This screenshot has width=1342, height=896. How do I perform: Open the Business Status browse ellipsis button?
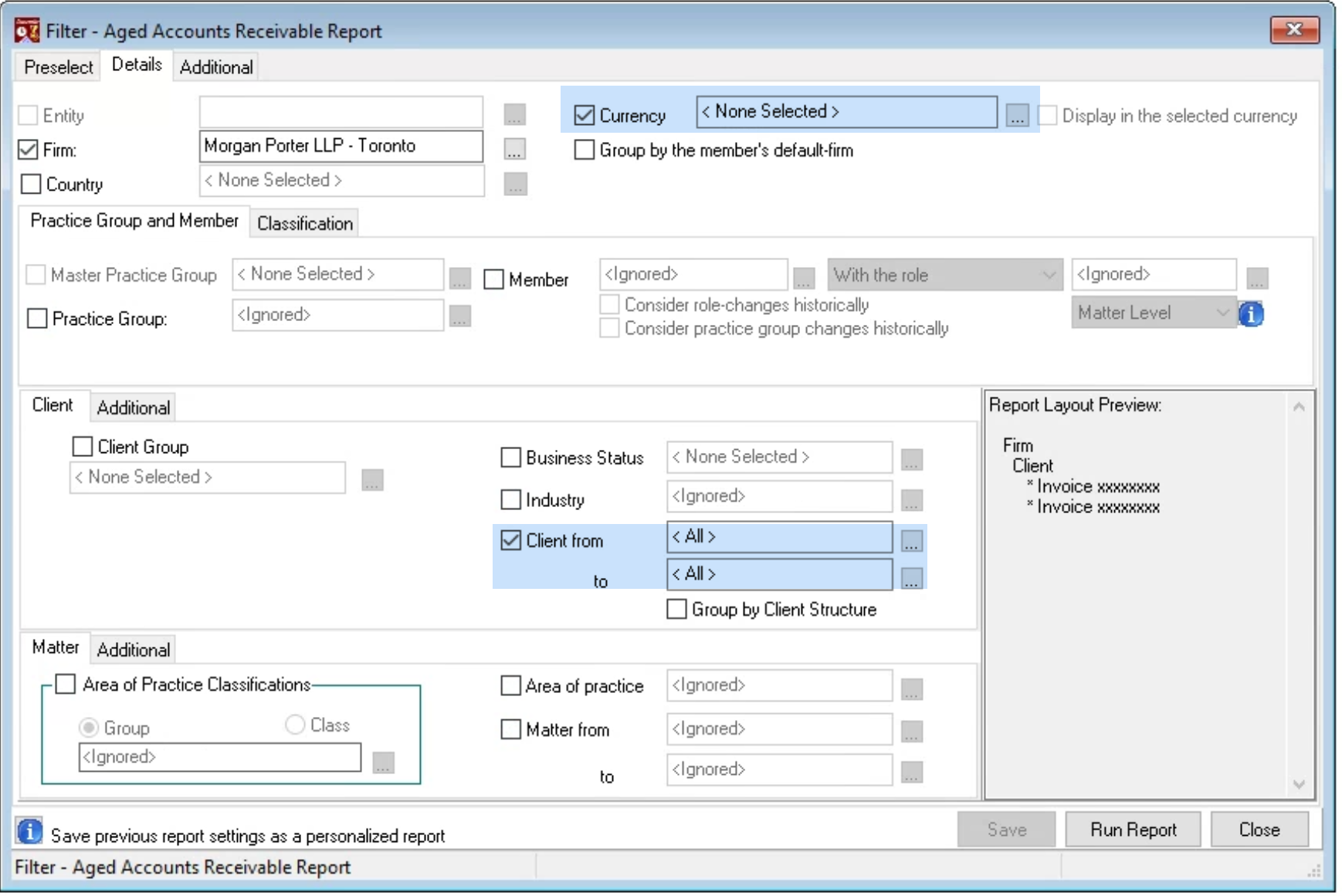pos(912,459)
